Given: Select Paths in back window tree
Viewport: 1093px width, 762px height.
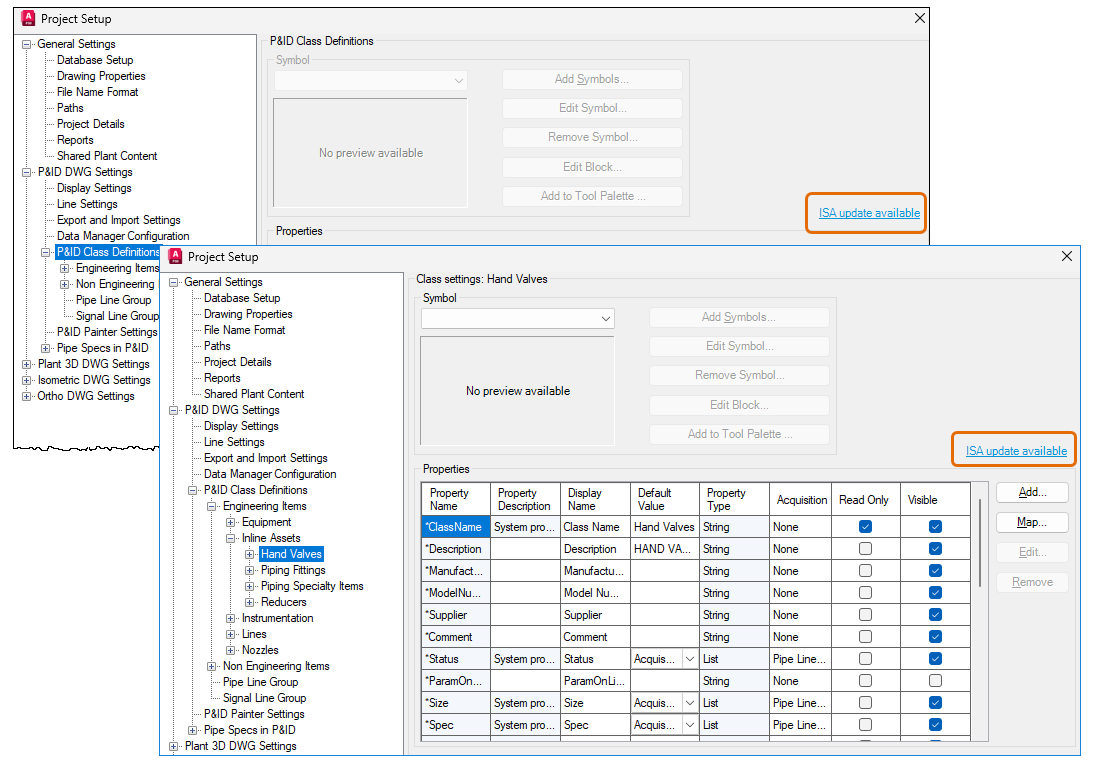Looking at the screenshot, I should pyautogui.click(x=70, y=108).
